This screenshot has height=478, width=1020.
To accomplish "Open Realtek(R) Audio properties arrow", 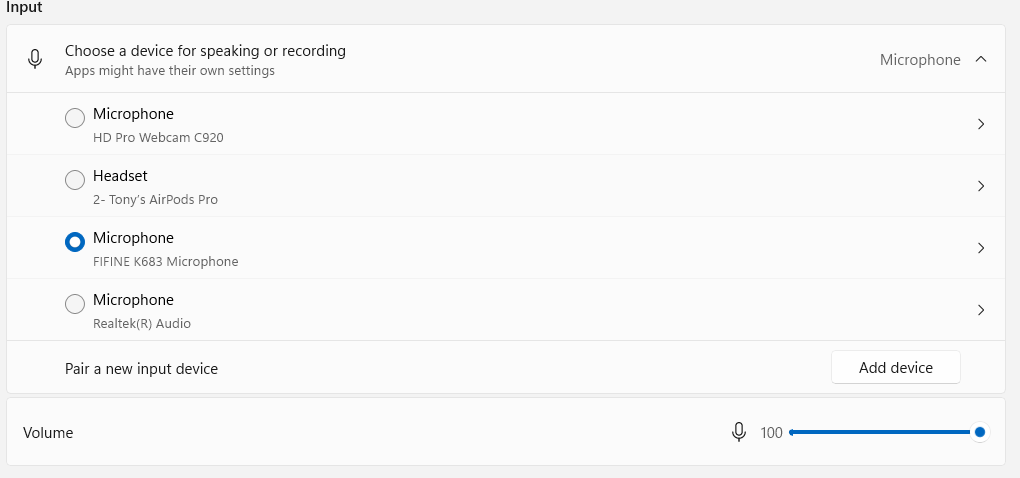I will coord(981,310).
